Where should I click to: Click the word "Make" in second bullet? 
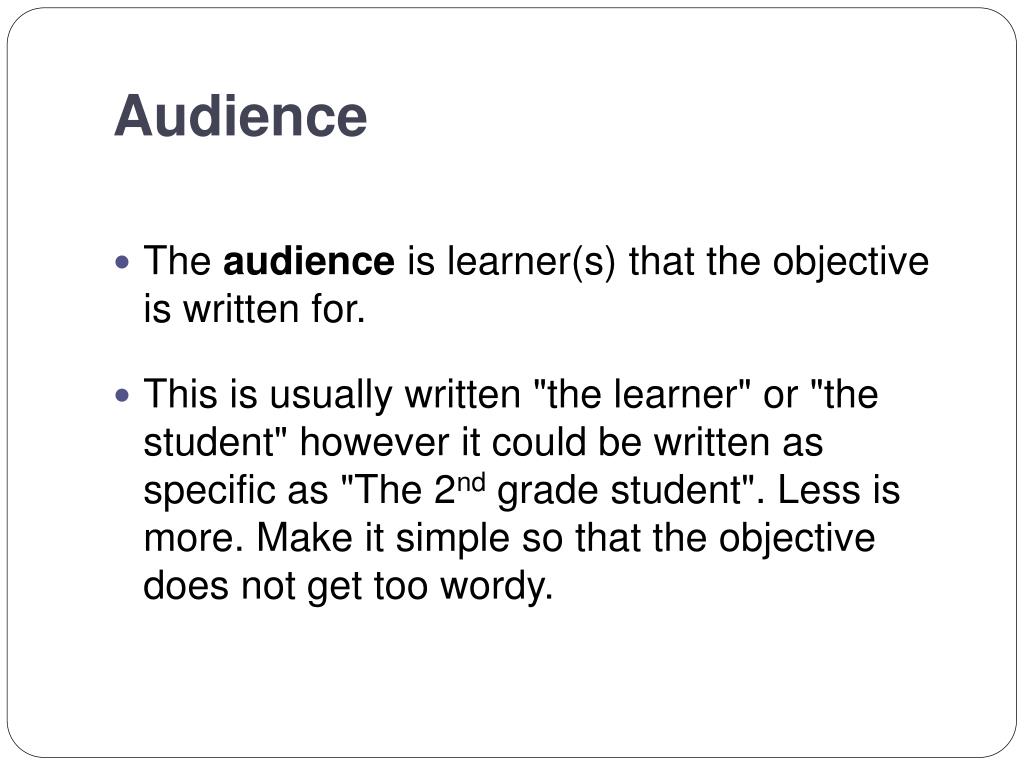(x=304, y=537)
